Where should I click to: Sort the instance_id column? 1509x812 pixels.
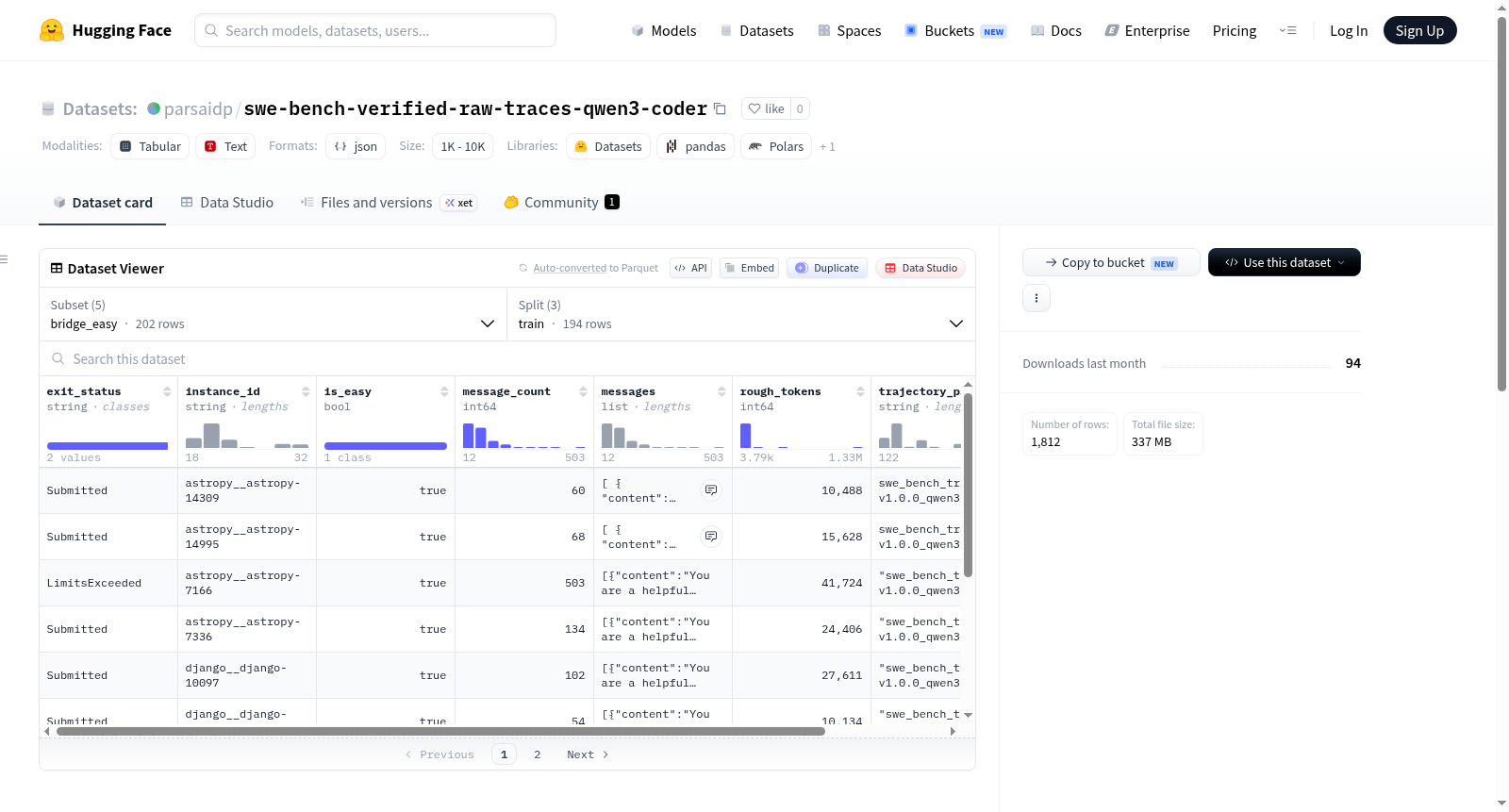(x=306, y=391)
